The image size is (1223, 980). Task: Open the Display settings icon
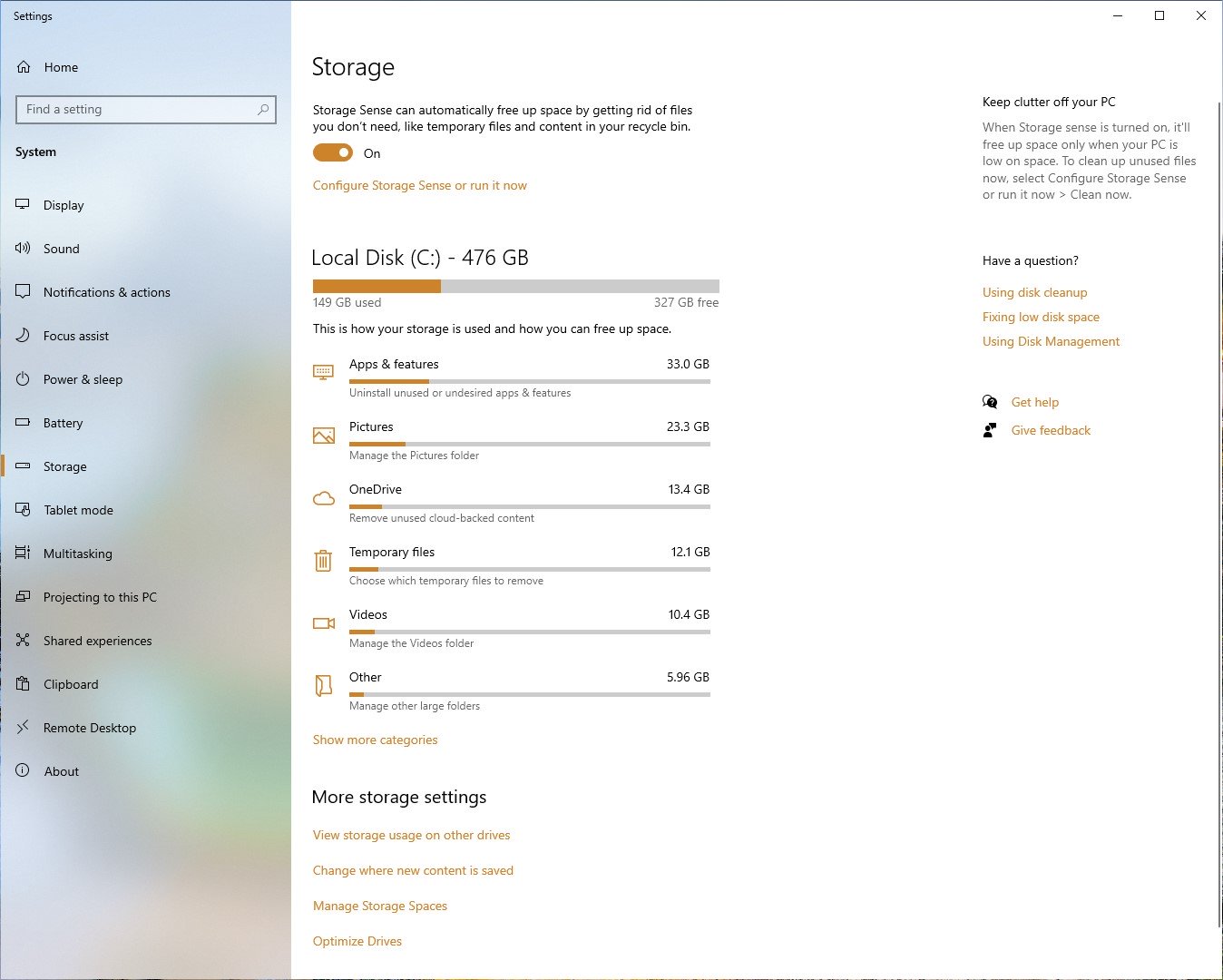pos(23,205)
